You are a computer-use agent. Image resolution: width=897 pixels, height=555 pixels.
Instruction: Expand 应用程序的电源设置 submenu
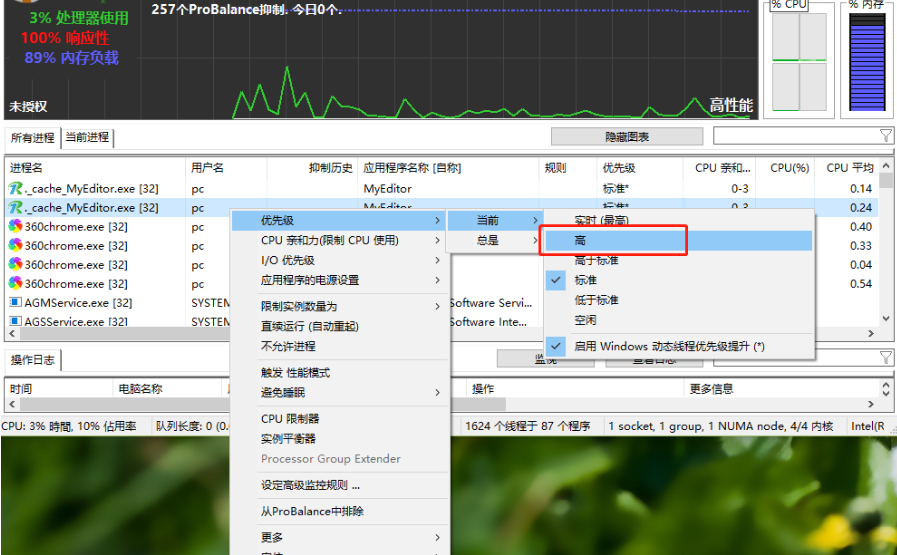(340, 280)
